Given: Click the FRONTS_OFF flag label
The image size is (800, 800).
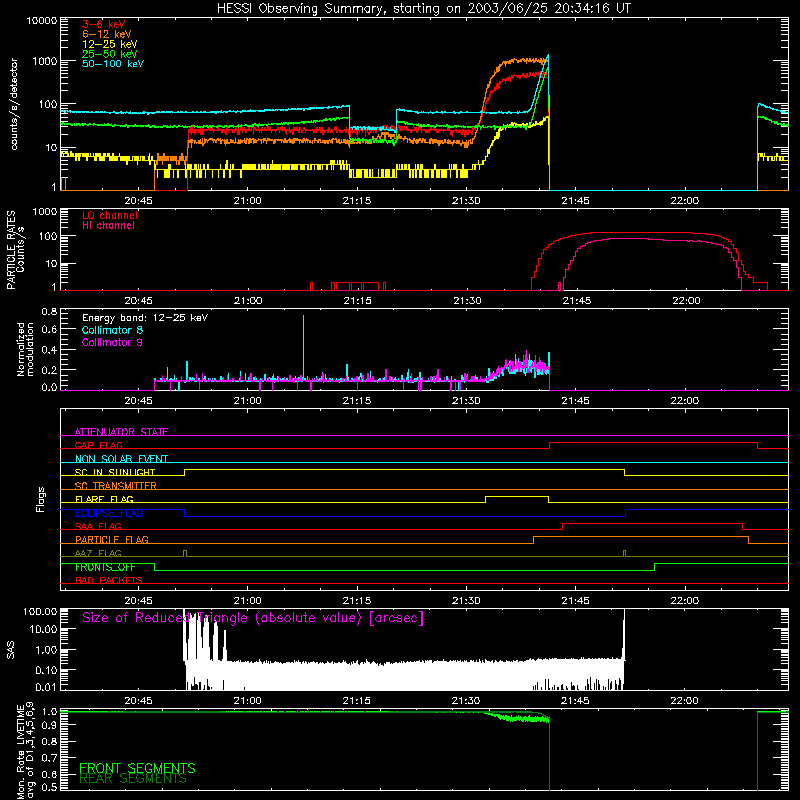Looking at the screenshot, I should [105, 567].
